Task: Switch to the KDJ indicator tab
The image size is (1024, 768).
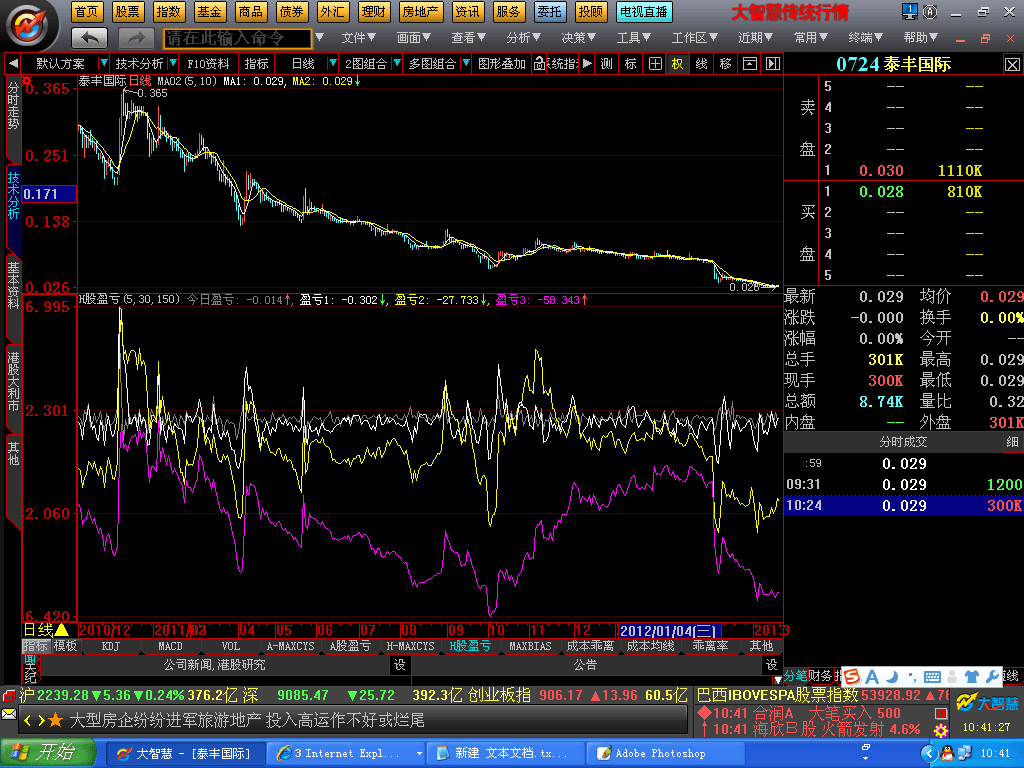Action: tap(110, 646)
